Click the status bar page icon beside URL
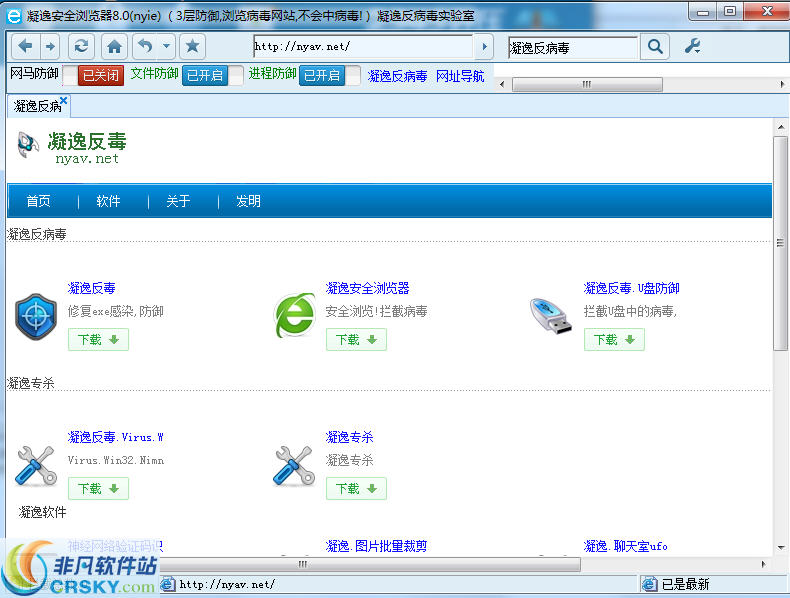 click(168, 584)
